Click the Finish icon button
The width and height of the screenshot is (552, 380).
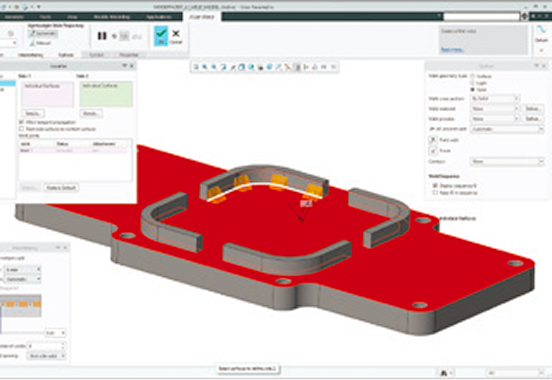pyautogui.click(x=433, y=151)
